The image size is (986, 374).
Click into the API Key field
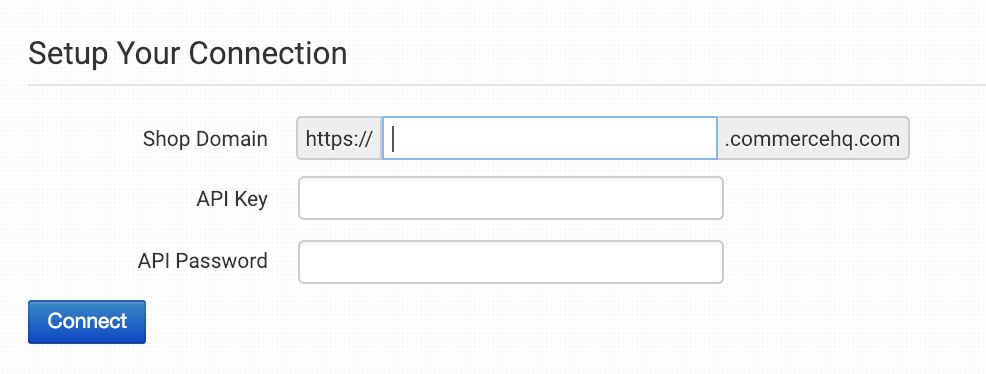(511, 198)
